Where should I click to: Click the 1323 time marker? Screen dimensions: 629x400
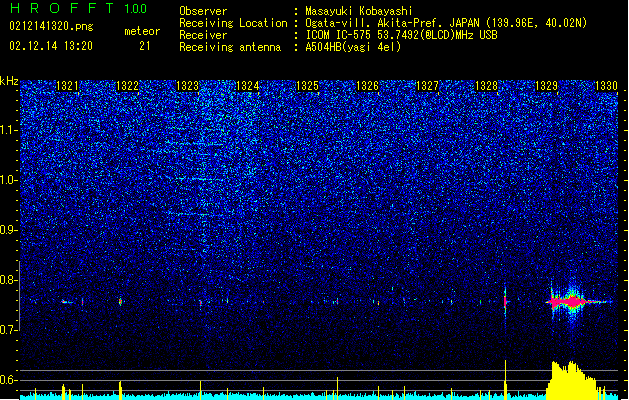coord(187,86)
